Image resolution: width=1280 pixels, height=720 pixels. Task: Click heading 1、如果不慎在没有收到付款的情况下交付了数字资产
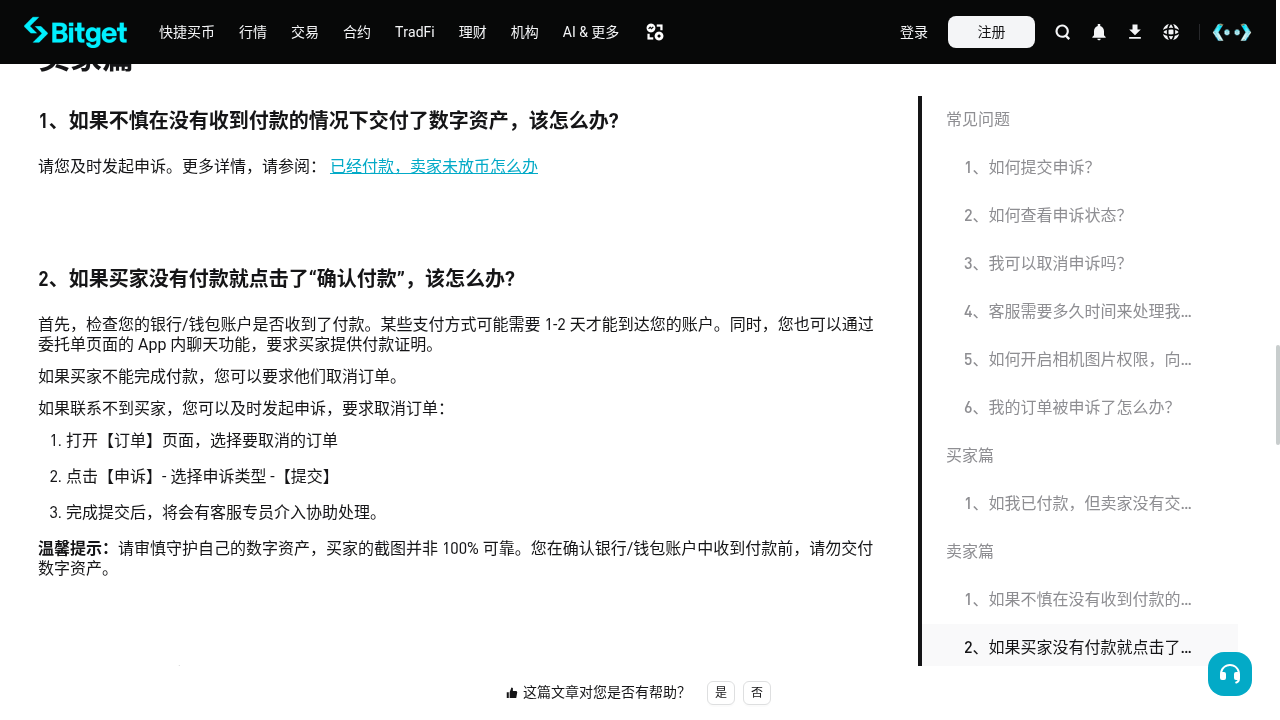tap(329, 121)
